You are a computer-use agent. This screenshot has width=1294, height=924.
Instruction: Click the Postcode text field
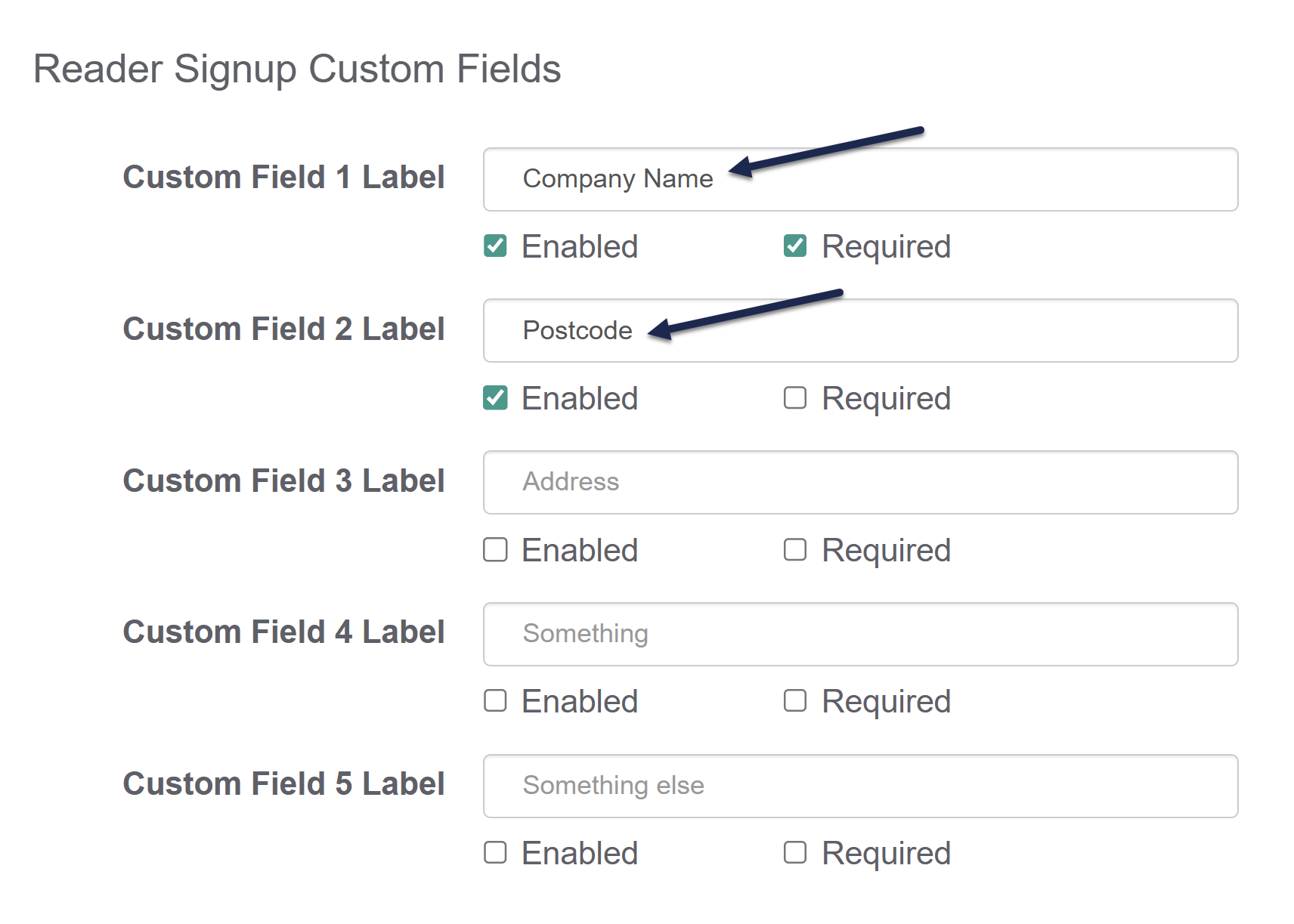[859, 331]
